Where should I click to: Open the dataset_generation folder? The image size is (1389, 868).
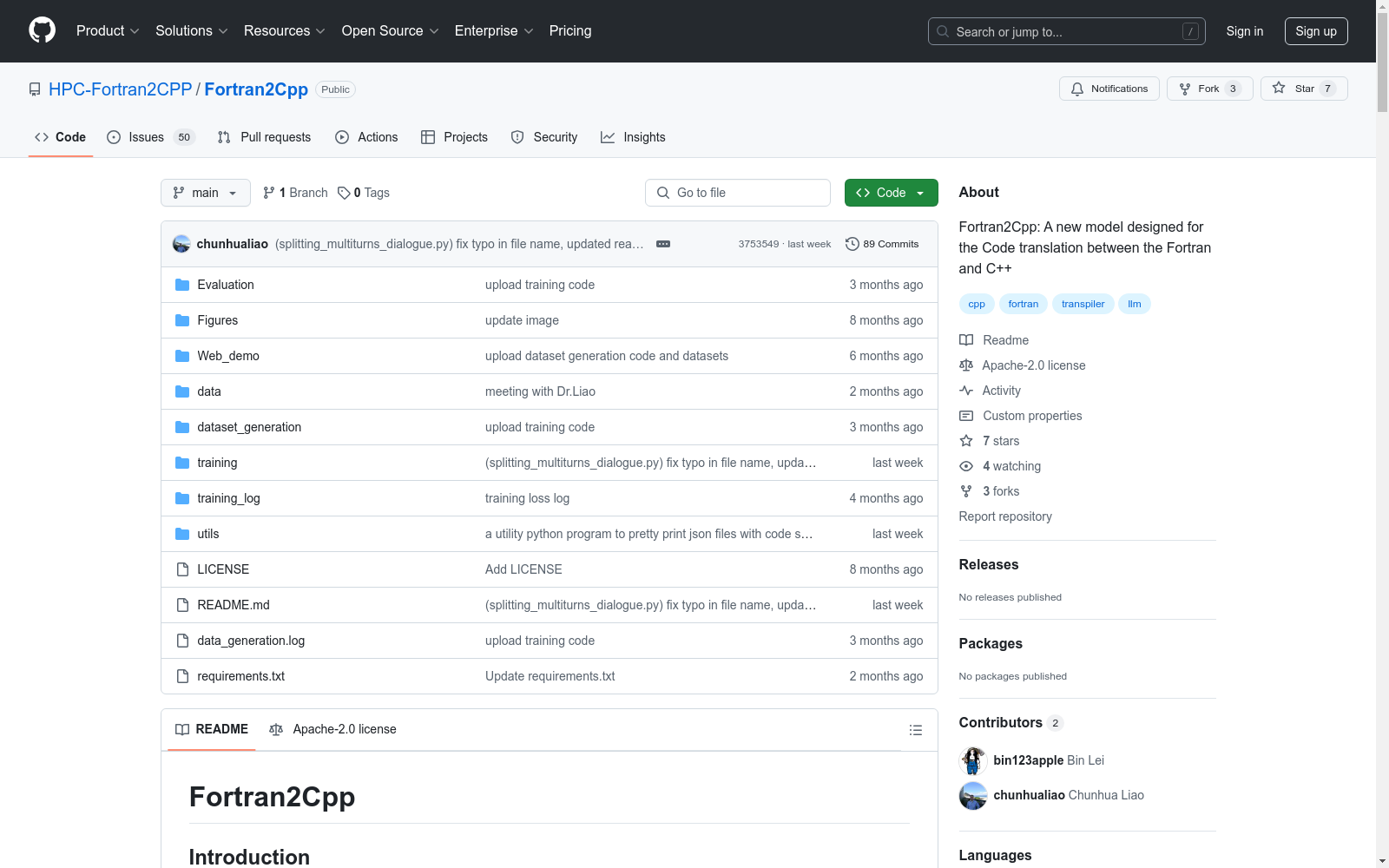pyautogui.click(x=249, y=427)
